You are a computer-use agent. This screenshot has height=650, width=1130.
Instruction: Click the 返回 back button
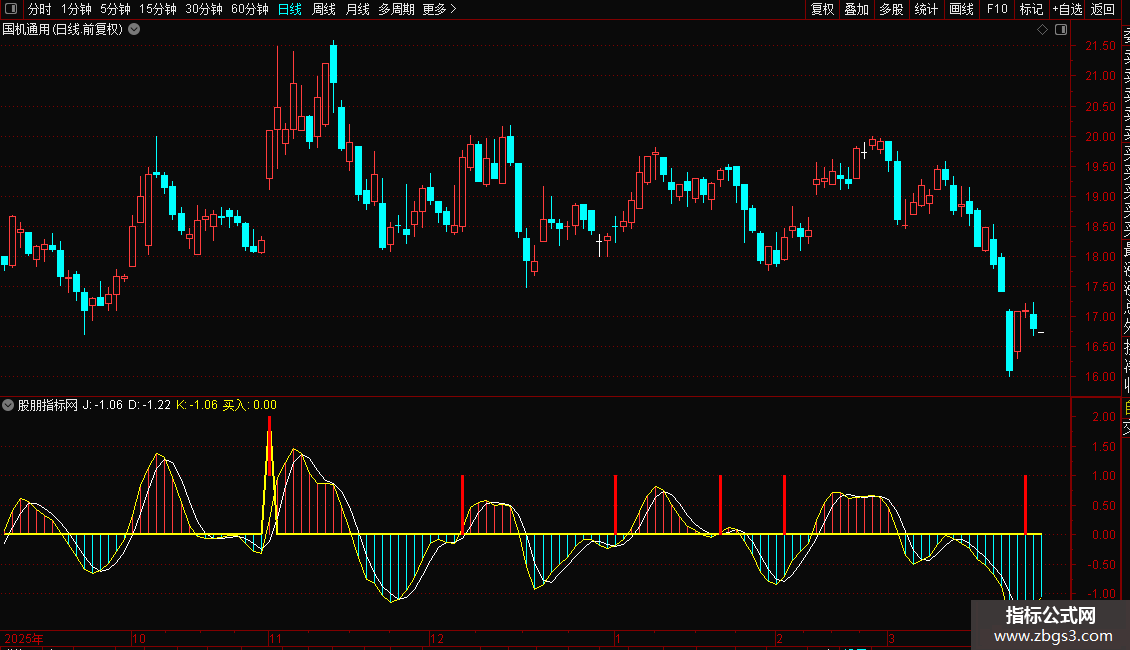pos(1103,9)
